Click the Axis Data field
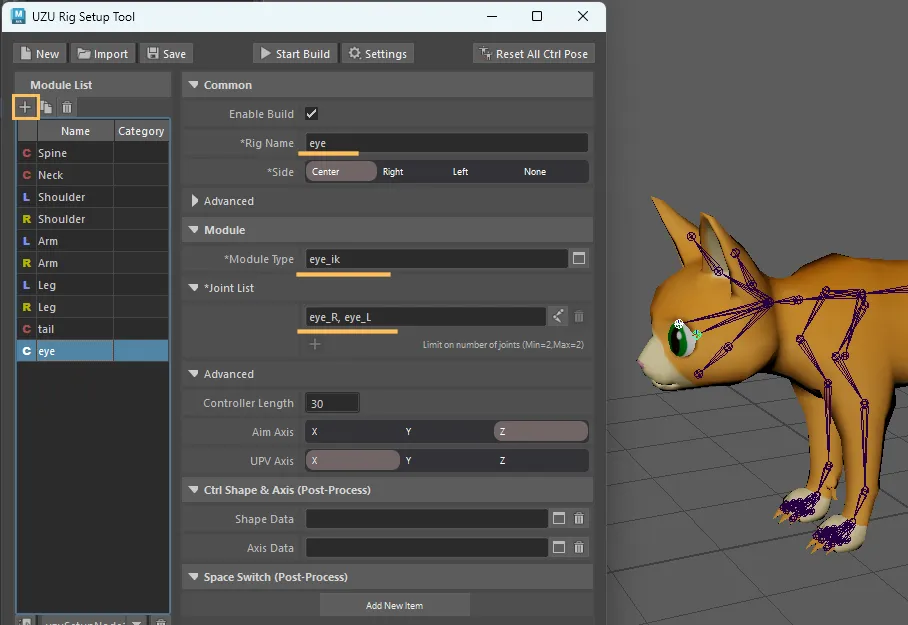Viewport: 908px width, 625px height. (426, 547)
